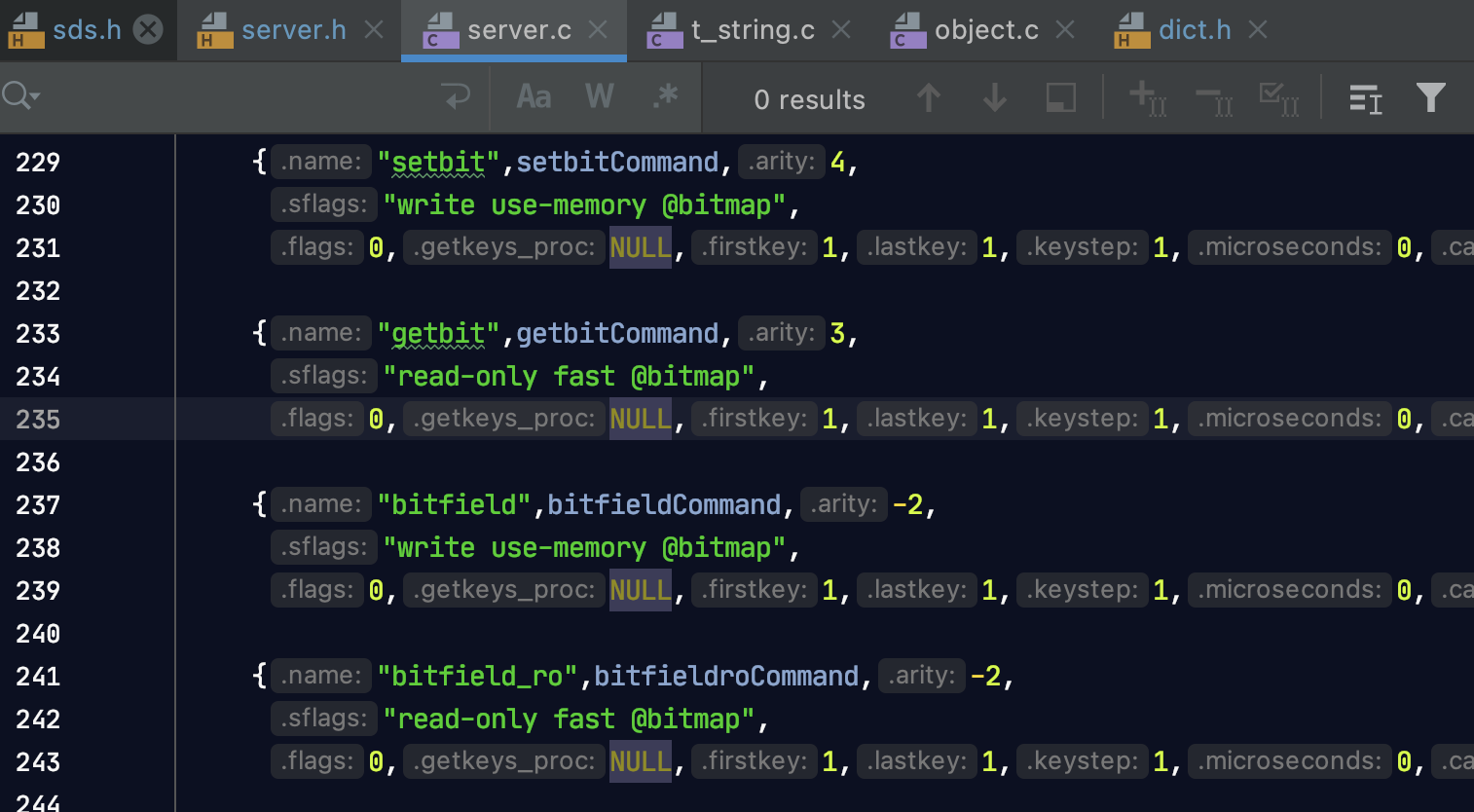Close the t_string.c tab
Image resolution: width=1474 pixels, height=812 pixels.
point(841,30)
